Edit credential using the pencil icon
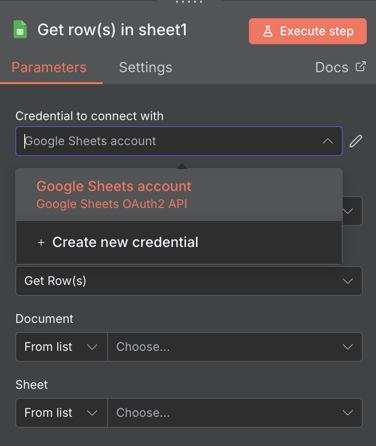Viewport: 376px width, 446px height. (x=356, y=141)
